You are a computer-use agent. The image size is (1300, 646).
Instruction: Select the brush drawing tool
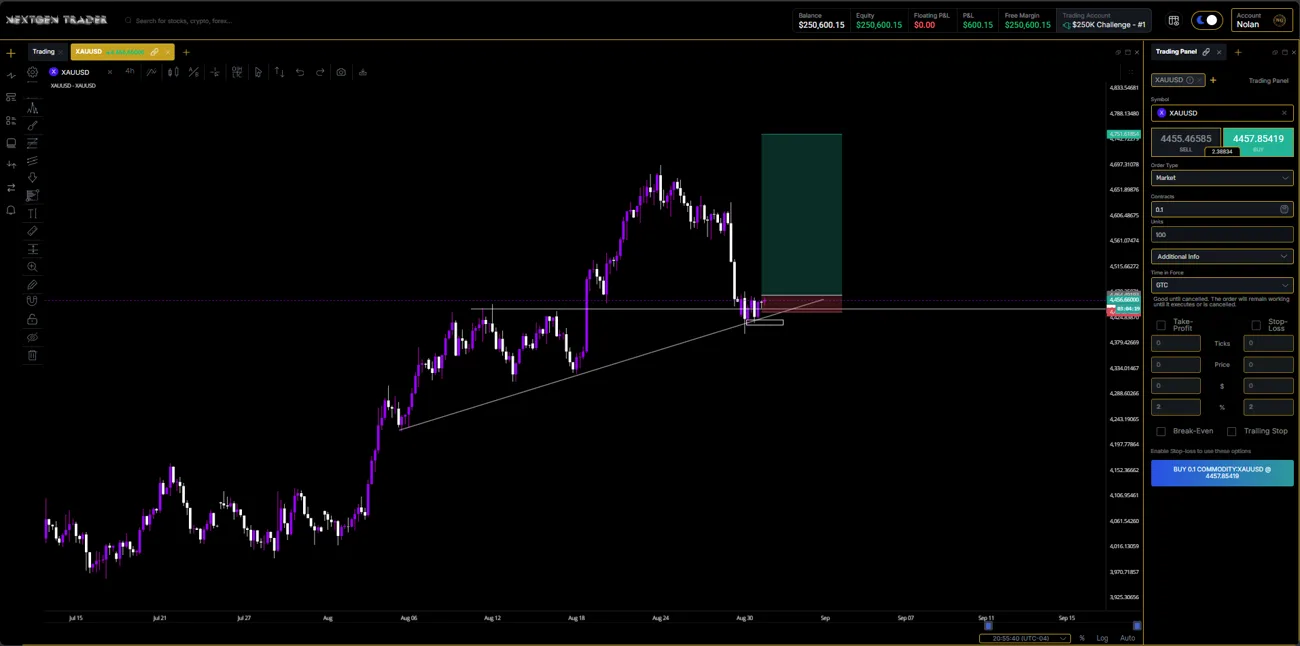point(32,126)
